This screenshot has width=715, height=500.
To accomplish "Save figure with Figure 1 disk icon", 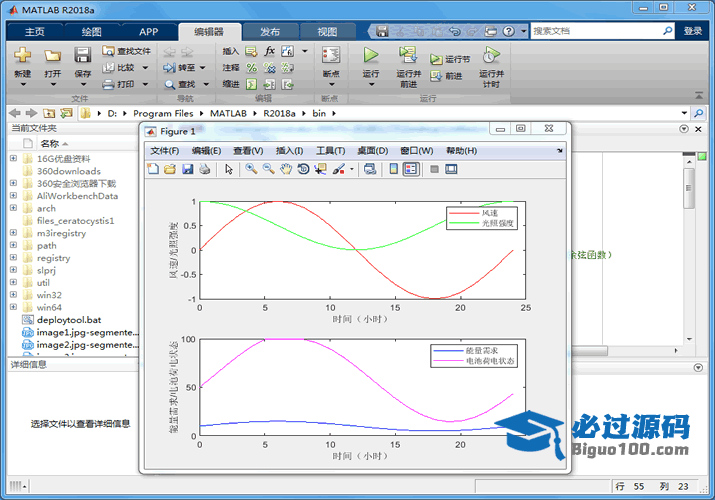I will click(x=187, y=169).
